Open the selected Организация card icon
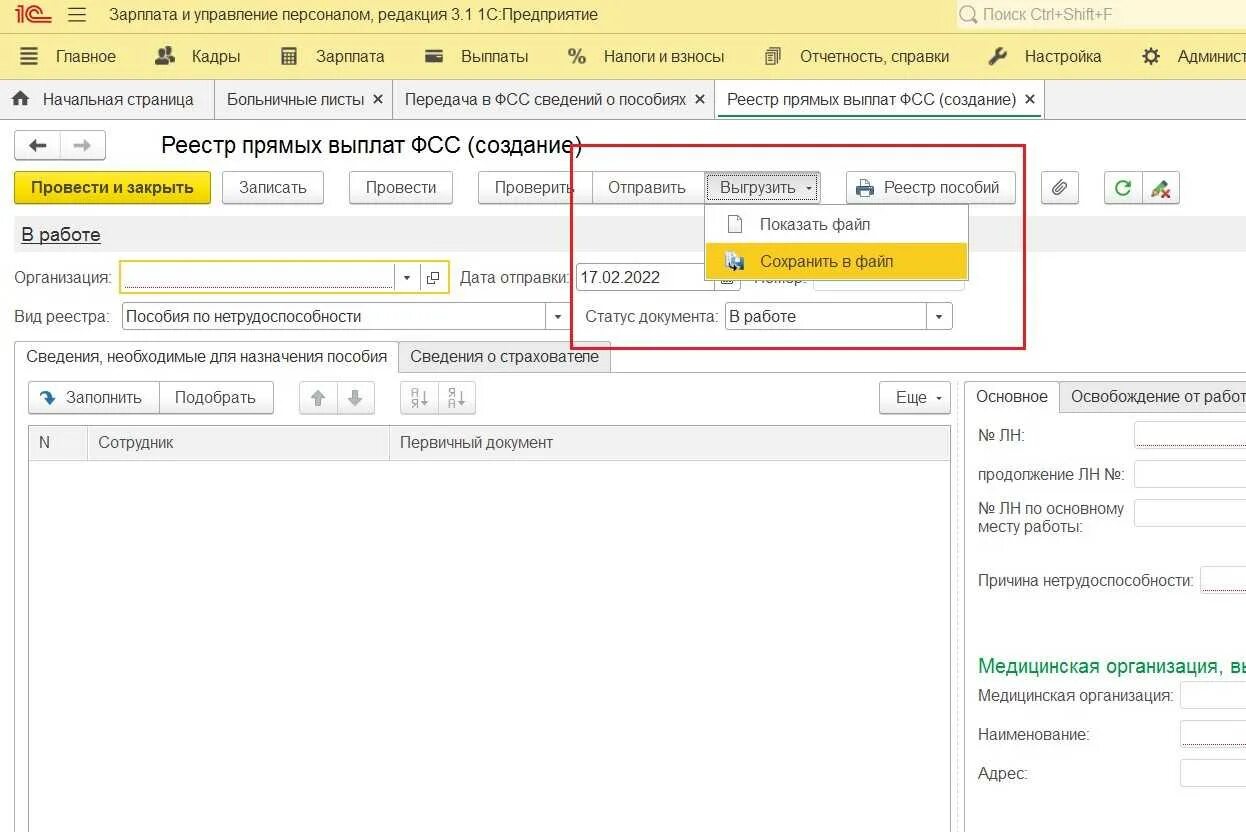1246x832 pixels. coord(433,277)
